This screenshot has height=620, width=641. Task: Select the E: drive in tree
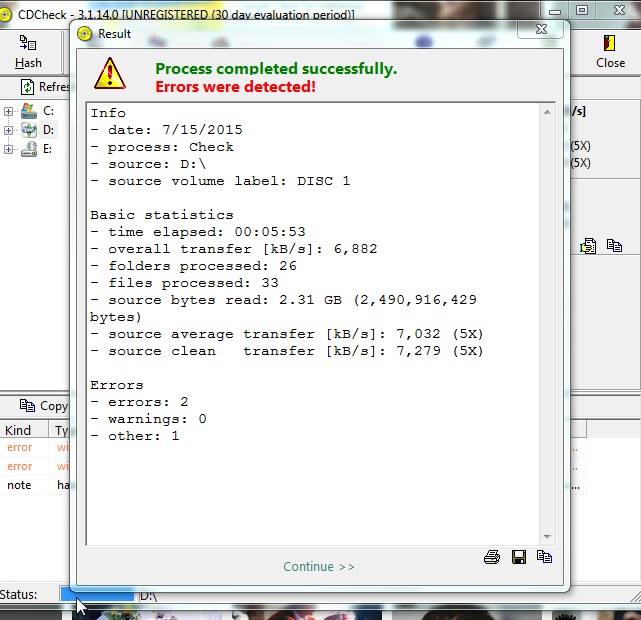tap(46, 149)
